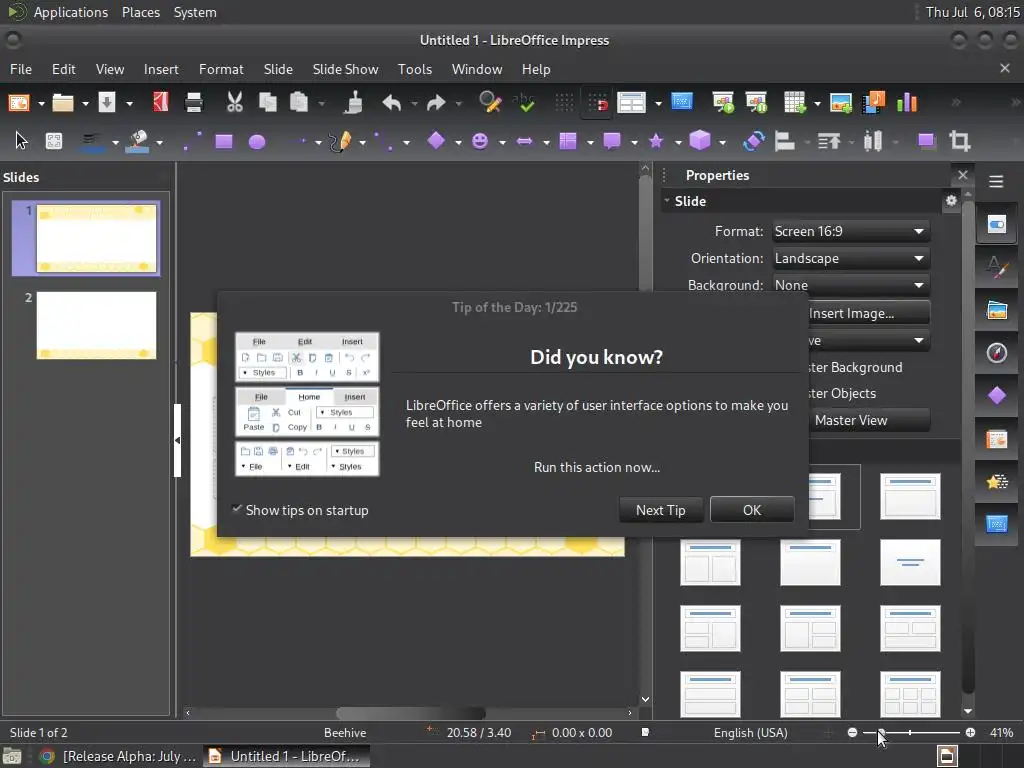Insert audio or video icon
Viewport: 1024px width, 768px height.
click(873, 103)
